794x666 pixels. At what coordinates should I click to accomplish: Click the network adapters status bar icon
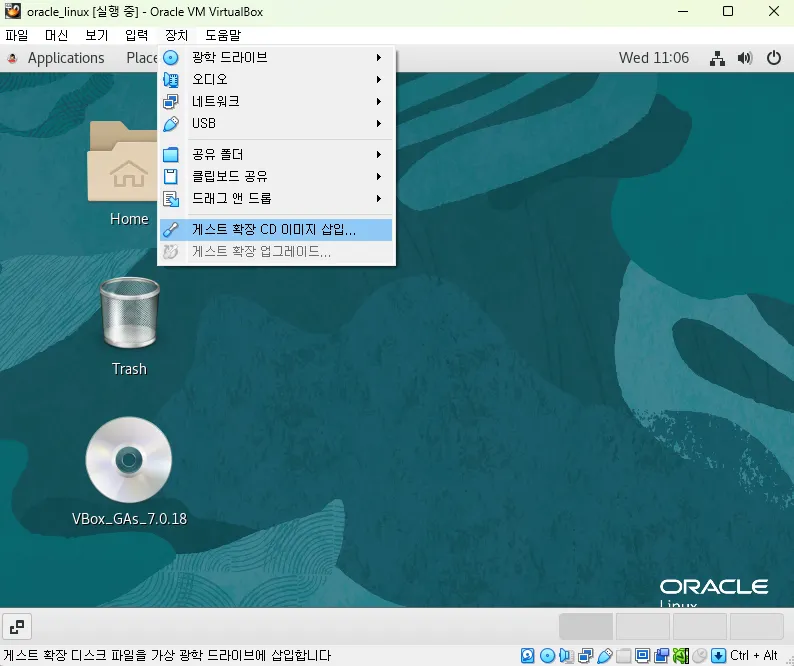pyautogui.click(x=585, y=656)
